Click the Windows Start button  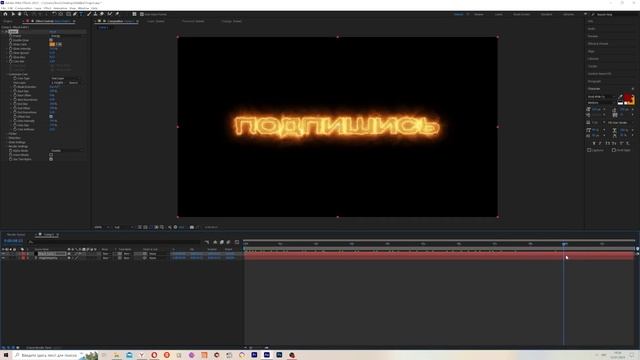[6, 355]
